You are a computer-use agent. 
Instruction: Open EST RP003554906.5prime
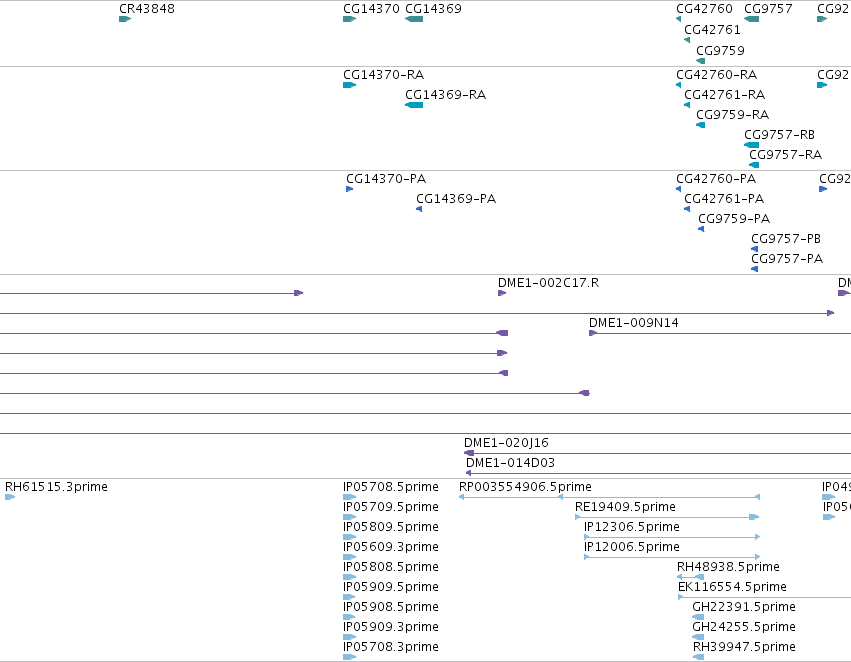pos(525,487)
